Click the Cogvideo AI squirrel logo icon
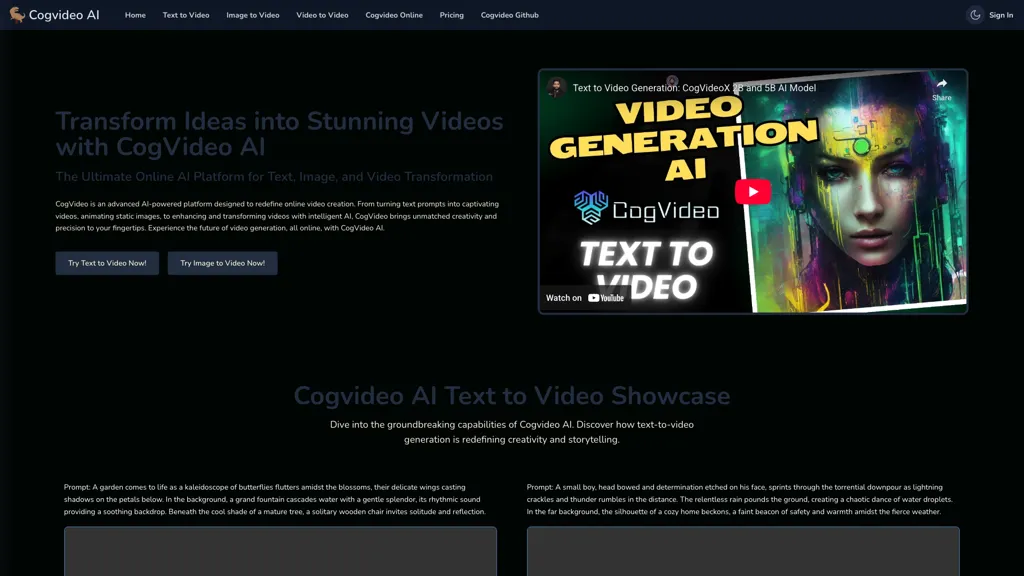The height and width of the screenshot is (576, 1024). [17, 14]
